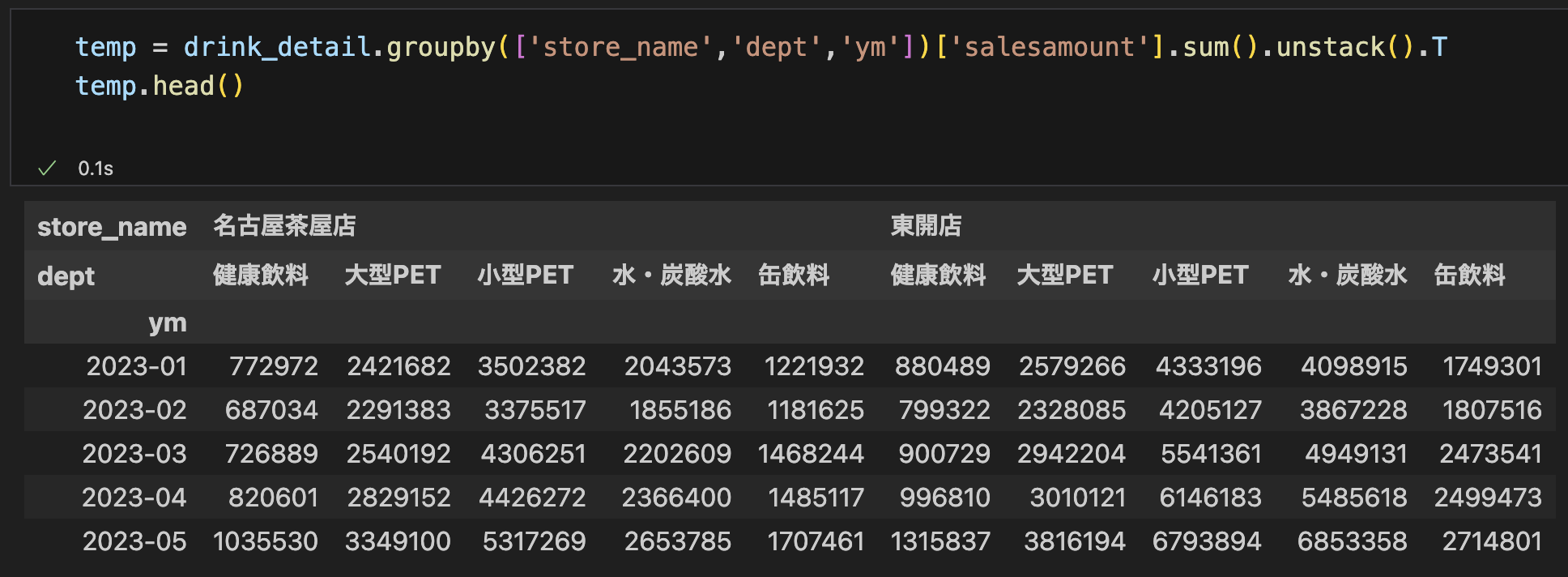Select cell value 2043573
This screenshot has height=577, width=1568.
coord(678,366)
